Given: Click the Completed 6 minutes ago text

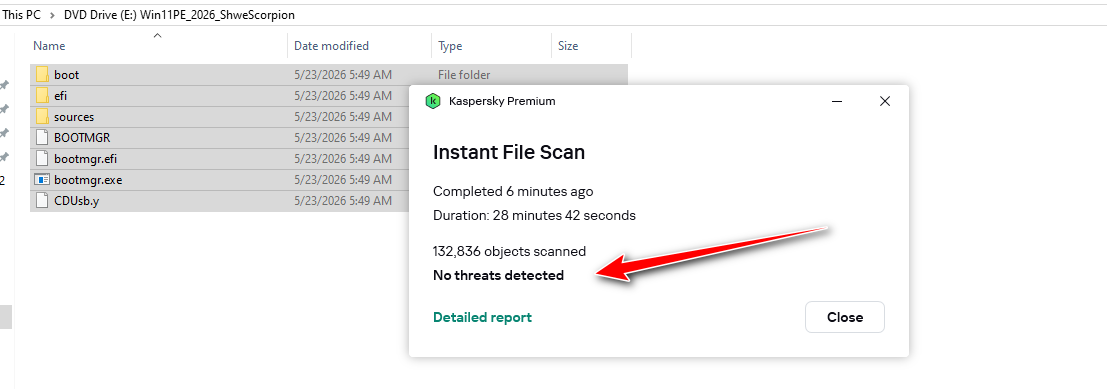Looking at the screenshot, I should [513, 191].
